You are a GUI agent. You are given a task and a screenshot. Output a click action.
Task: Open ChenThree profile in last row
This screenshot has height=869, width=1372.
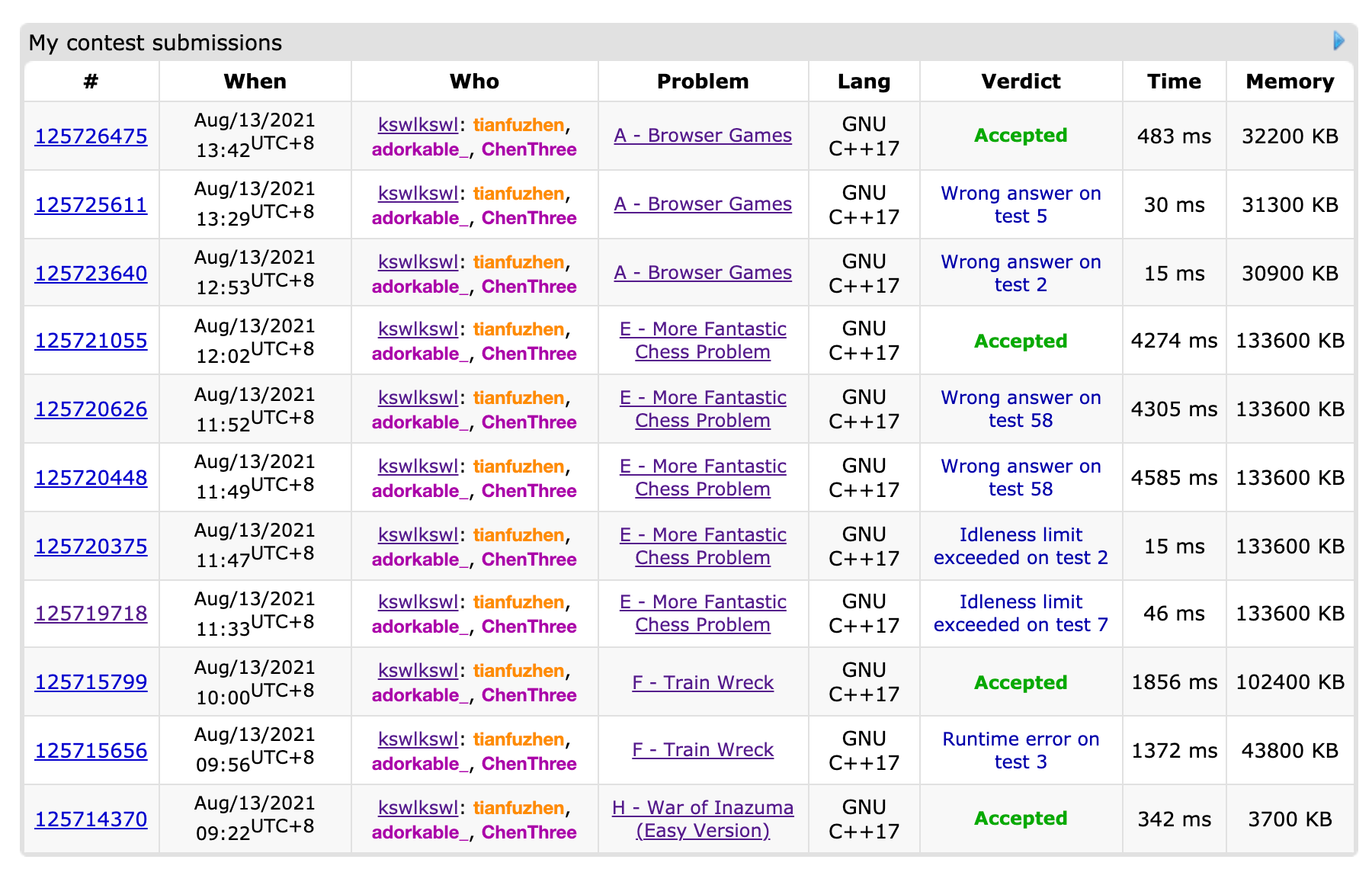[529, 832]
